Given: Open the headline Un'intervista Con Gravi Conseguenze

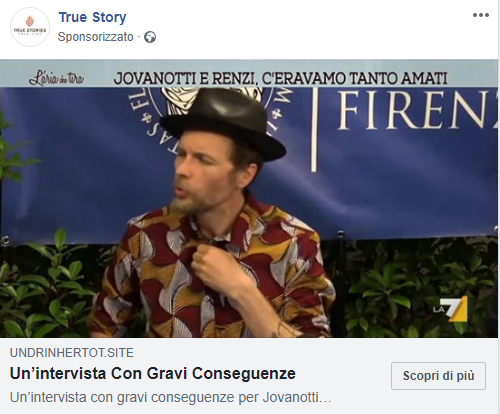Looking at the screenshot, I should tap(153, 373).
